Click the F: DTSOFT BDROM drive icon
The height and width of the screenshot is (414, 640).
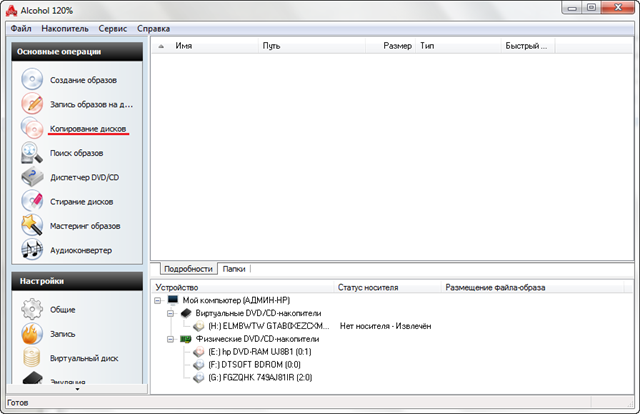click(199, 364)
